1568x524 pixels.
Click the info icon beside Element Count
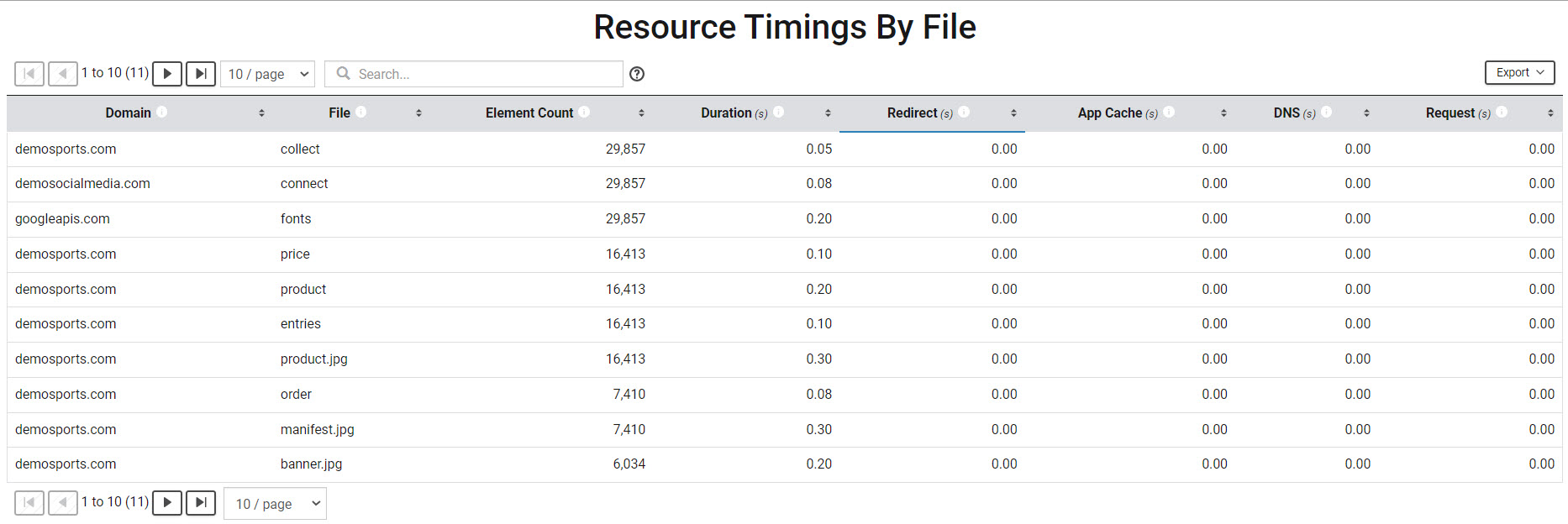pyautogui.click(x=584, y=112)
